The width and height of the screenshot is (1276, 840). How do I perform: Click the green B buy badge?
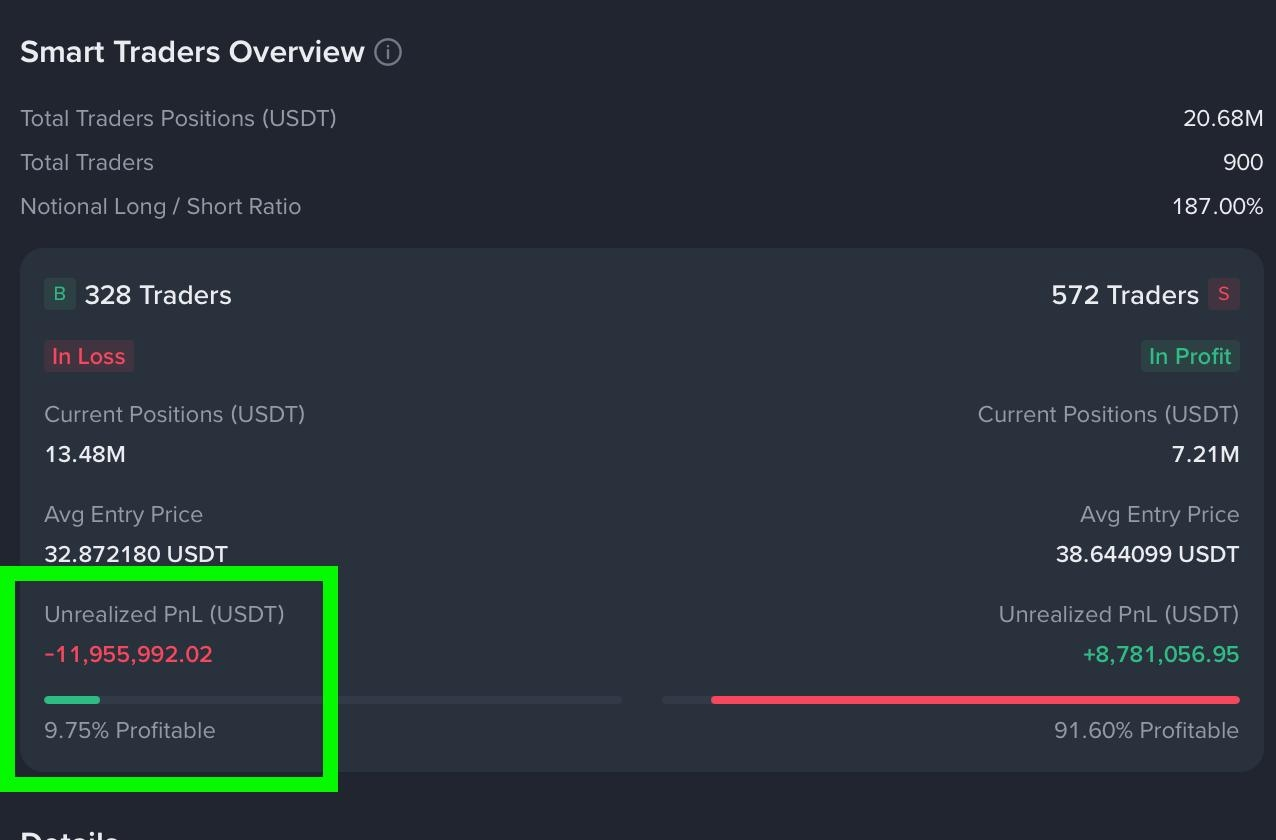59,294
